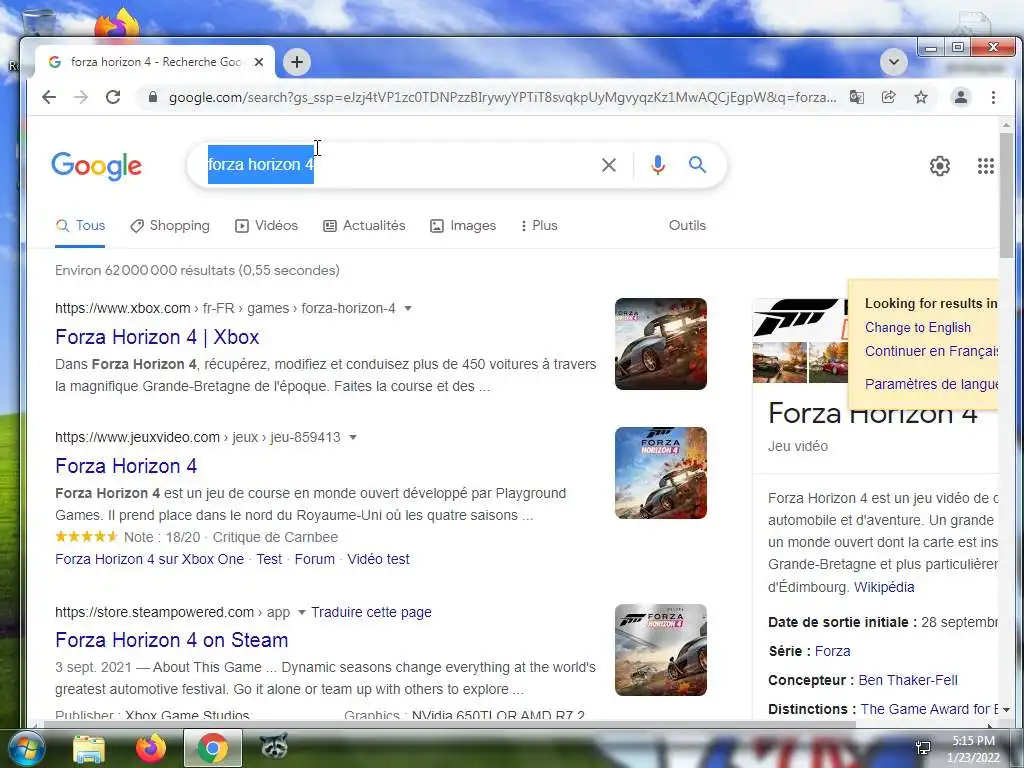
Task: Click the Steam result thumbnail image
Action: coord(661,650)
